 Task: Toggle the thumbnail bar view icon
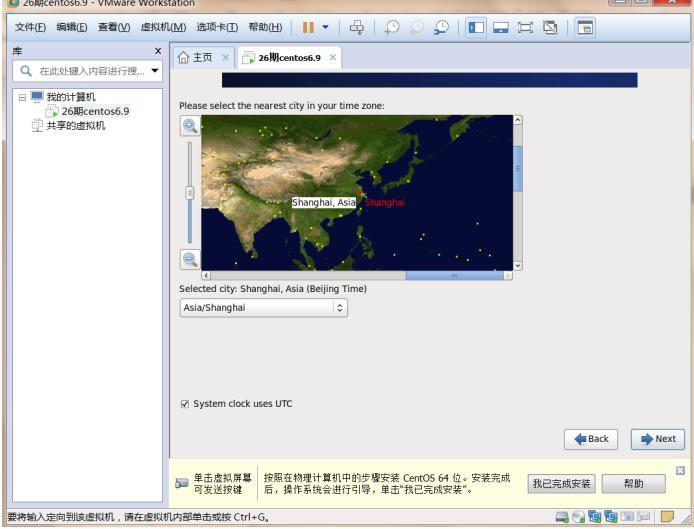(x=501, y=27)
